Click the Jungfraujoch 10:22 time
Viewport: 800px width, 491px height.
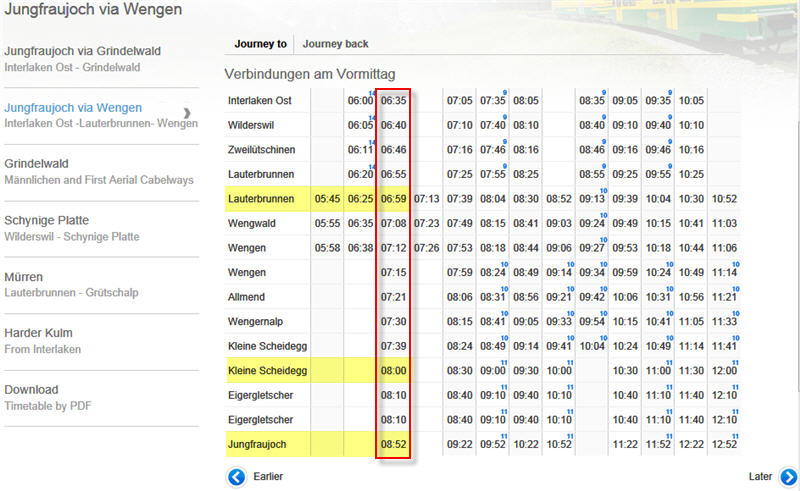[526, 444]
